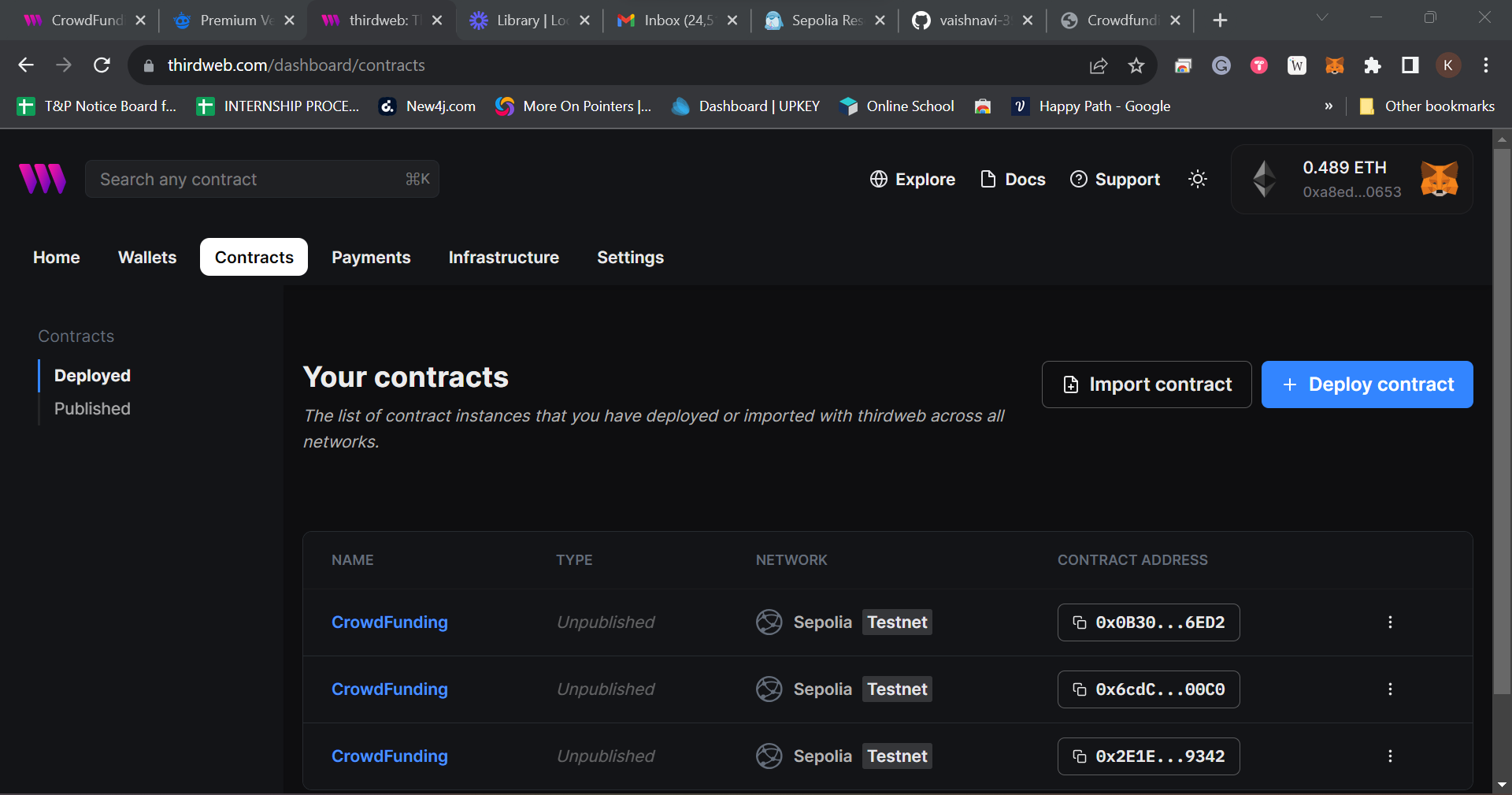Open a new browser tab
The height and width of the screenshot is (795, 1512).
coord(1220,20)
